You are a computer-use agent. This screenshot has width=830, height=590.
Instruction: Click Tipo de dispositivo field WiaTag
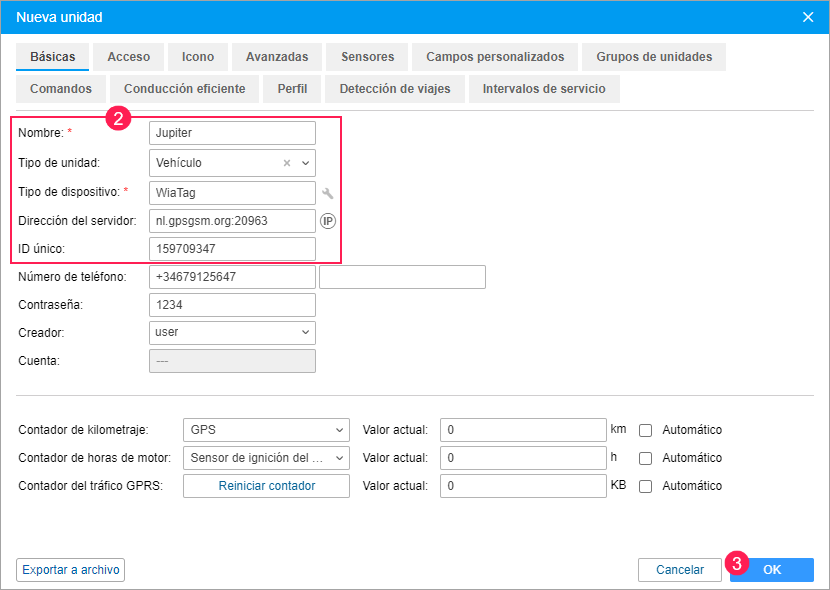click(232, 193)
